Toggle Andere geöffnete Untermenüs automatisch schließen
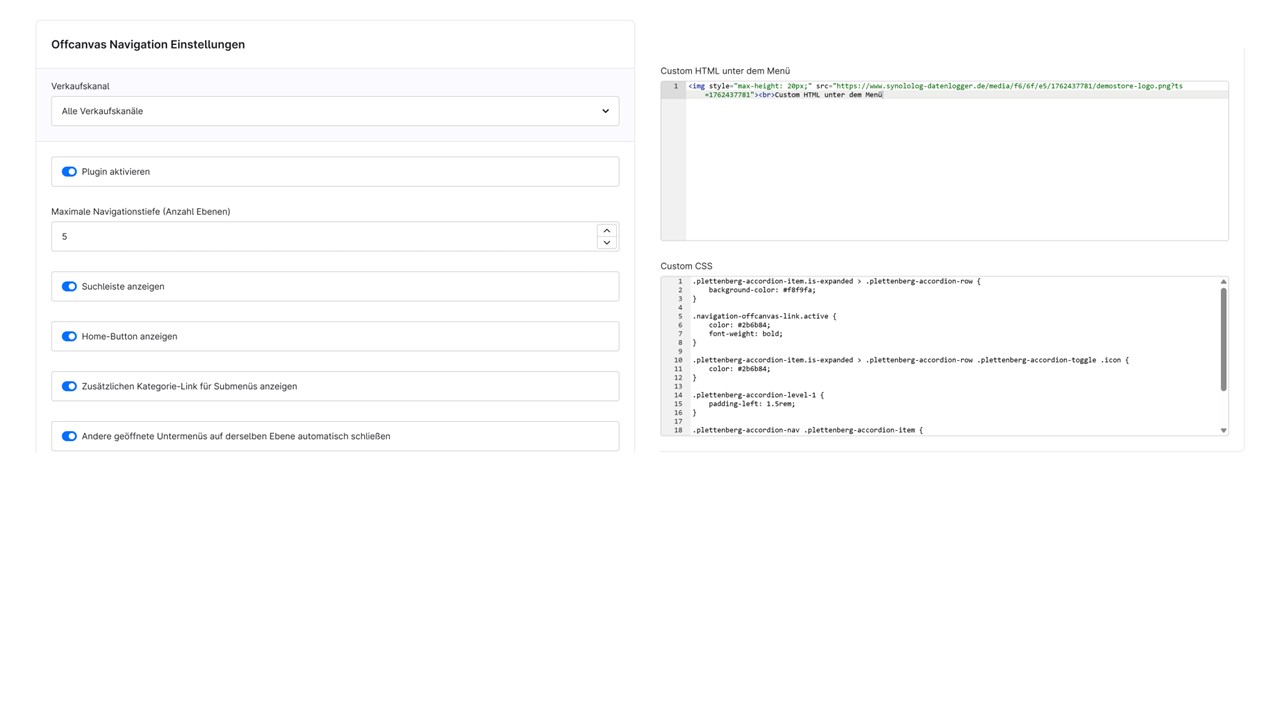1280x720 pixels. [x=69, y=437]
